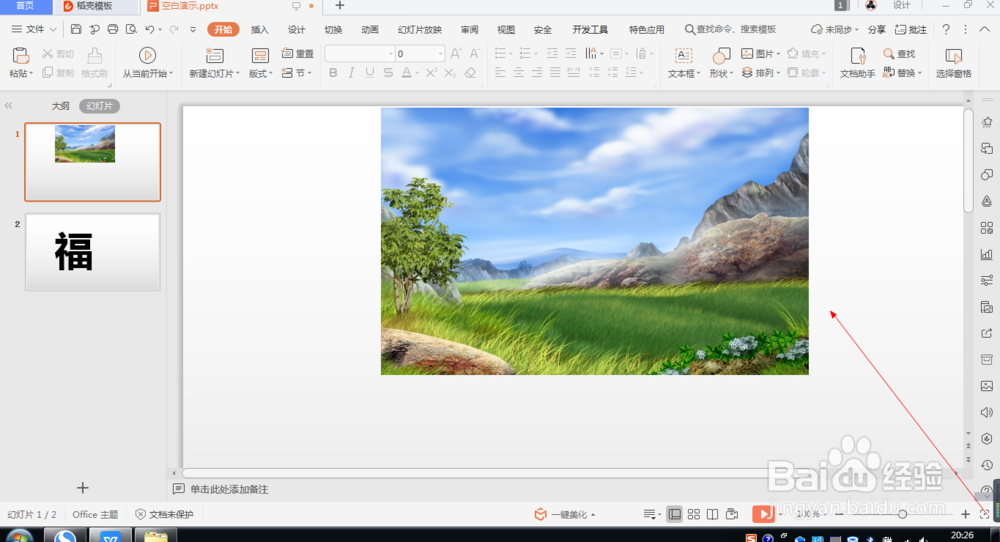Open the Replace (替换) dropdown arrow
Image resolution: width=1000 pixels, height=542 pixels.
click(920, 73)
